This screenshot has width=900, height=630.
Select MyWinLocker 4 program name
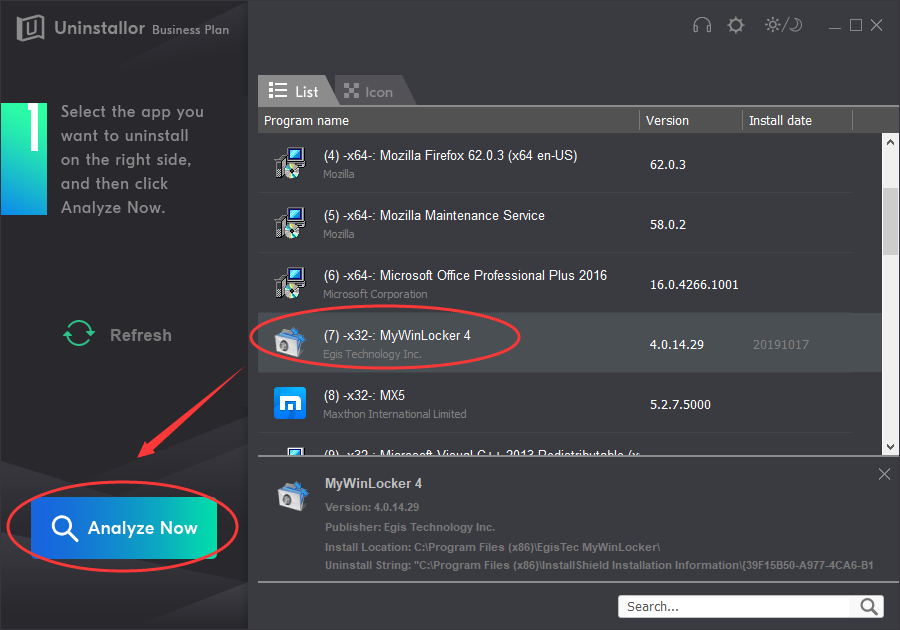click(397, 336)
